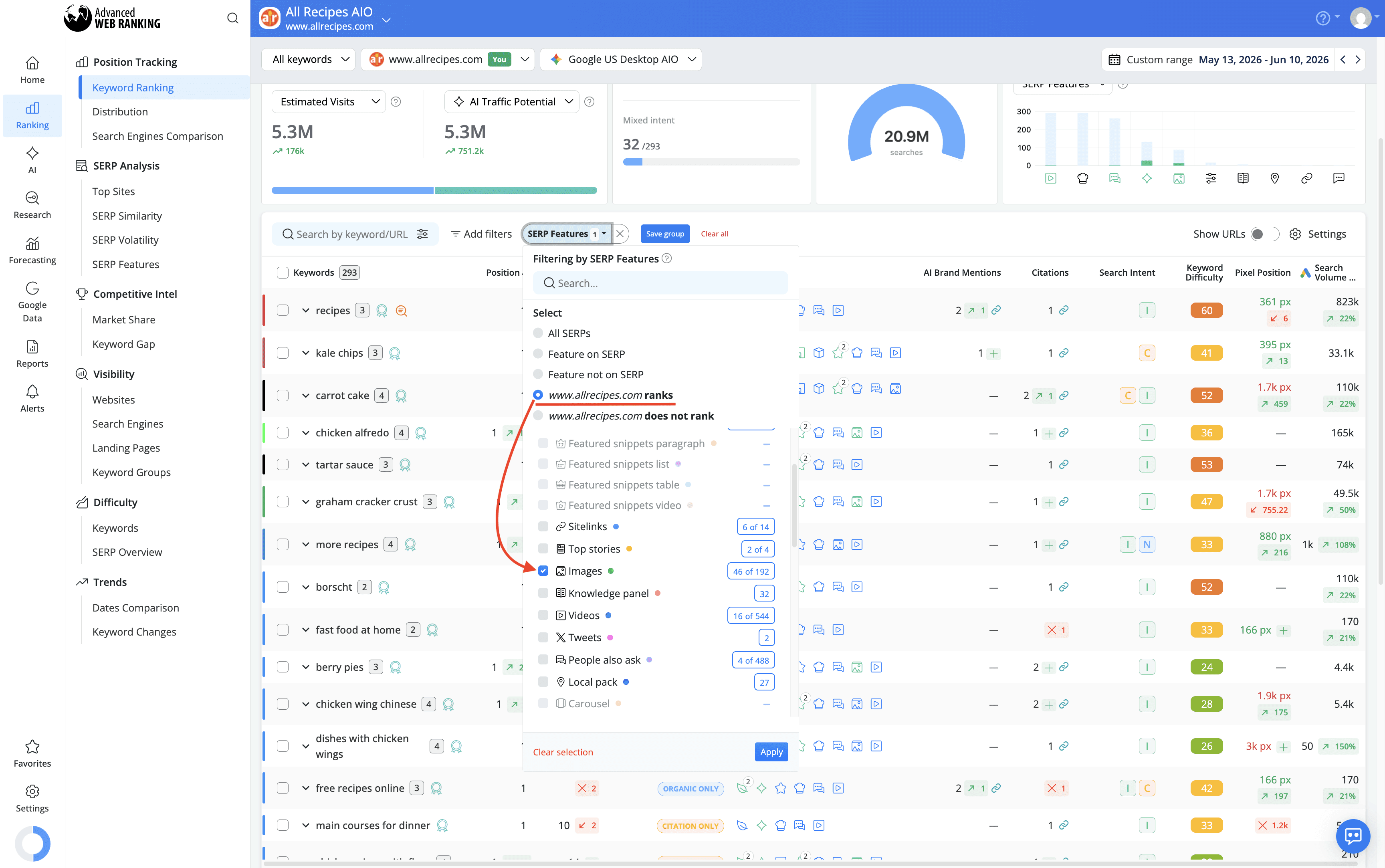Open the Google Data sidebar section

(32, 302)
